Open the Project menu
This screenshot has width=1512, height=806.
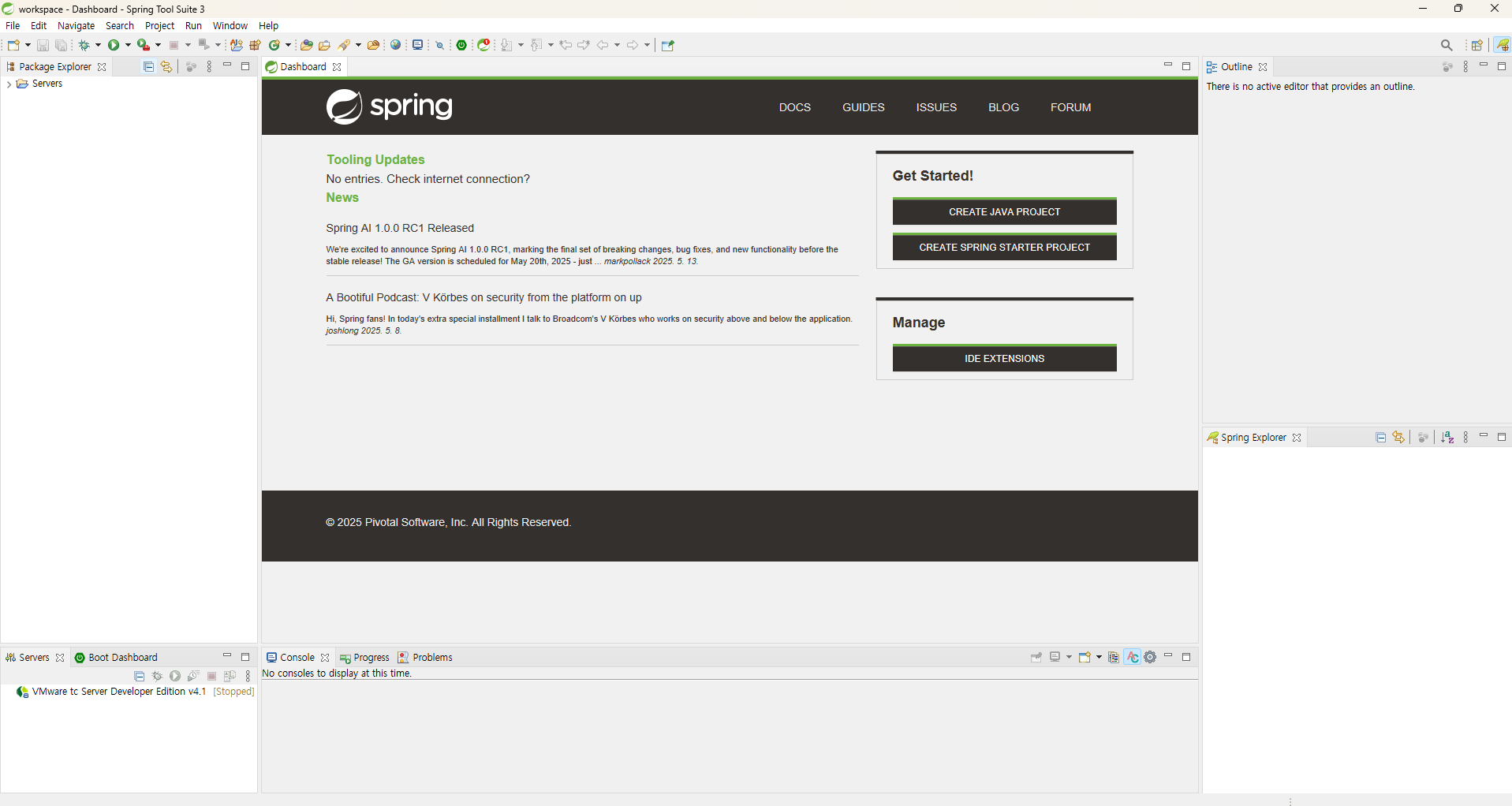click(x=159, y=26)
